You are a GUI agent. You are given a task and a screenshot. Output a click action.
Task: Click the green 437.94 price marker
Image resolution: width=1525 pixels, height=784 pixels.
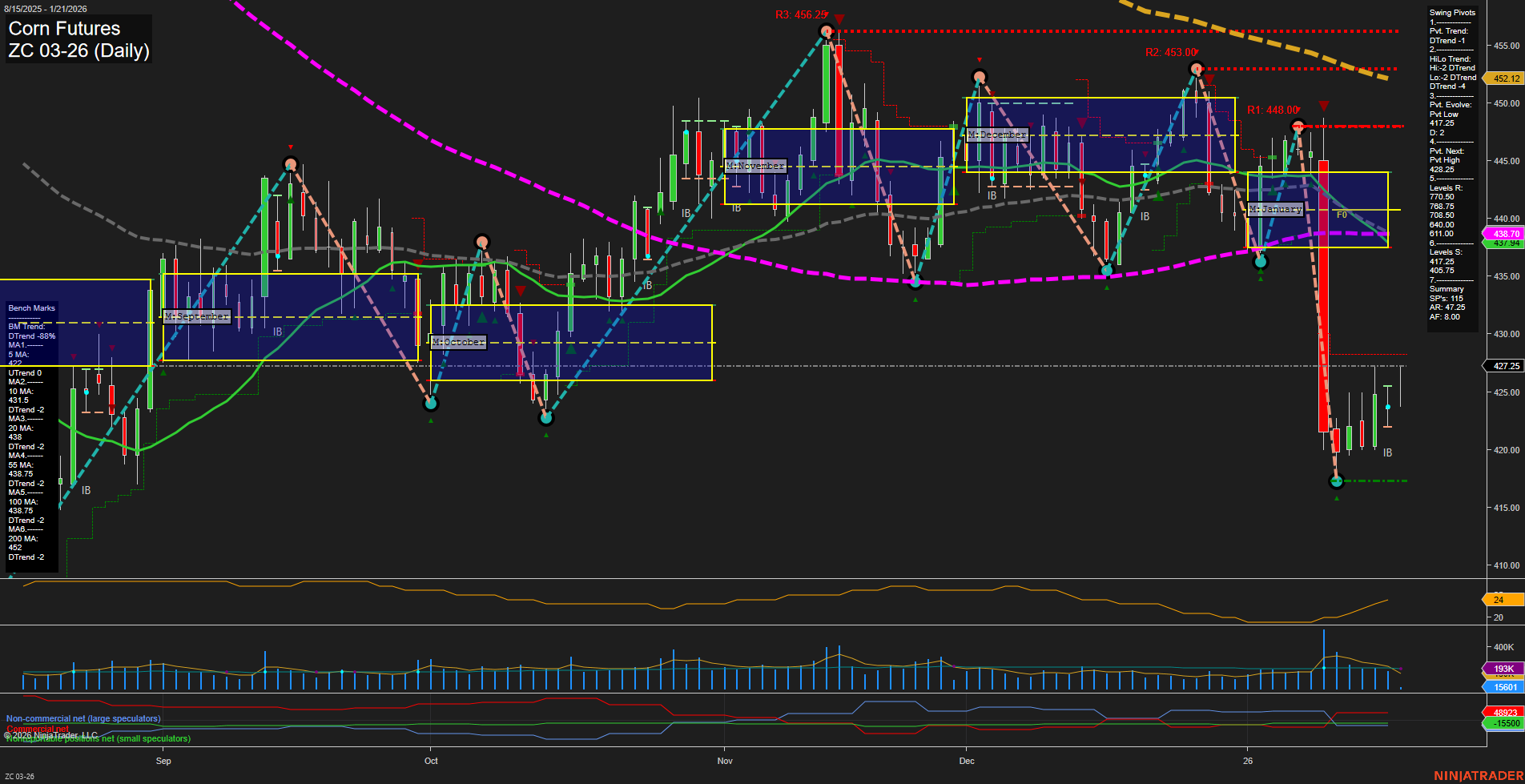tap(1504, 243)
